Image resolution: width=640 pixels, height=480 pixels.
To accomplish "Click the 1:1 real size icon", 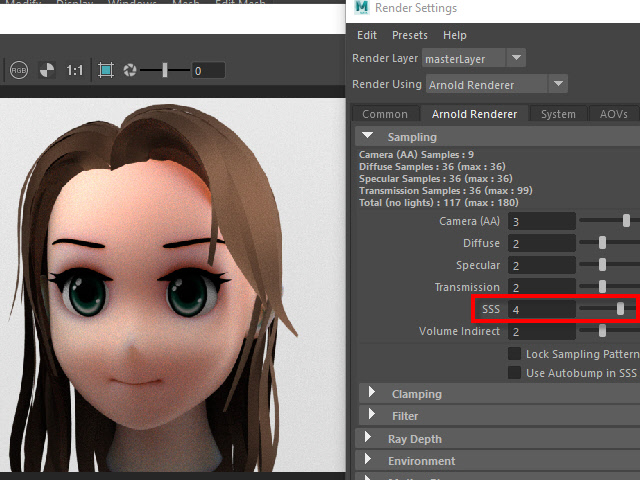I will tap(75, 71).
